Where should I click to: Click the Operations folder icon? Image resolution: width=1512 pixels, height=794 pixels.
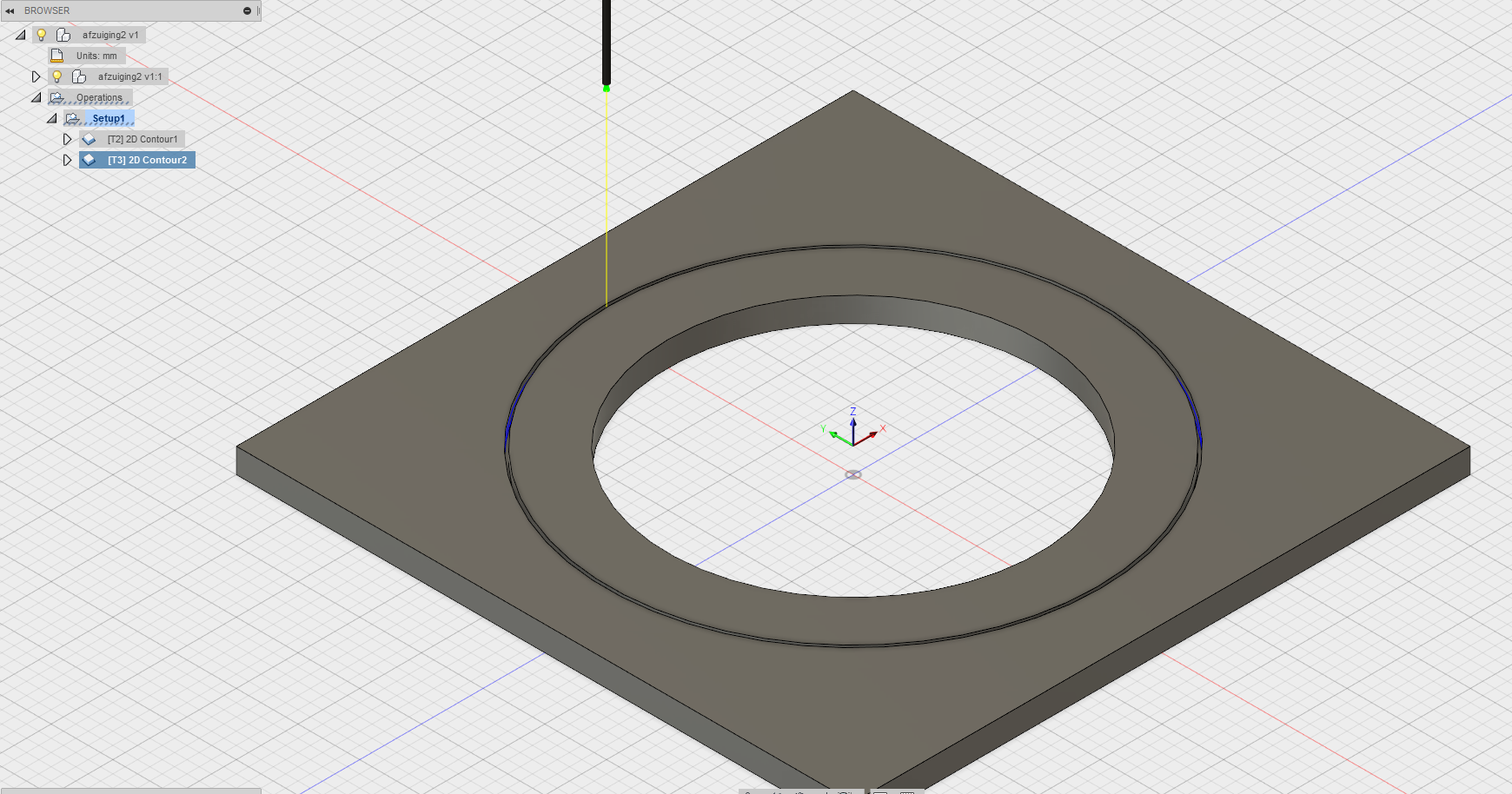pyautogui.click(x=57, y=97)
